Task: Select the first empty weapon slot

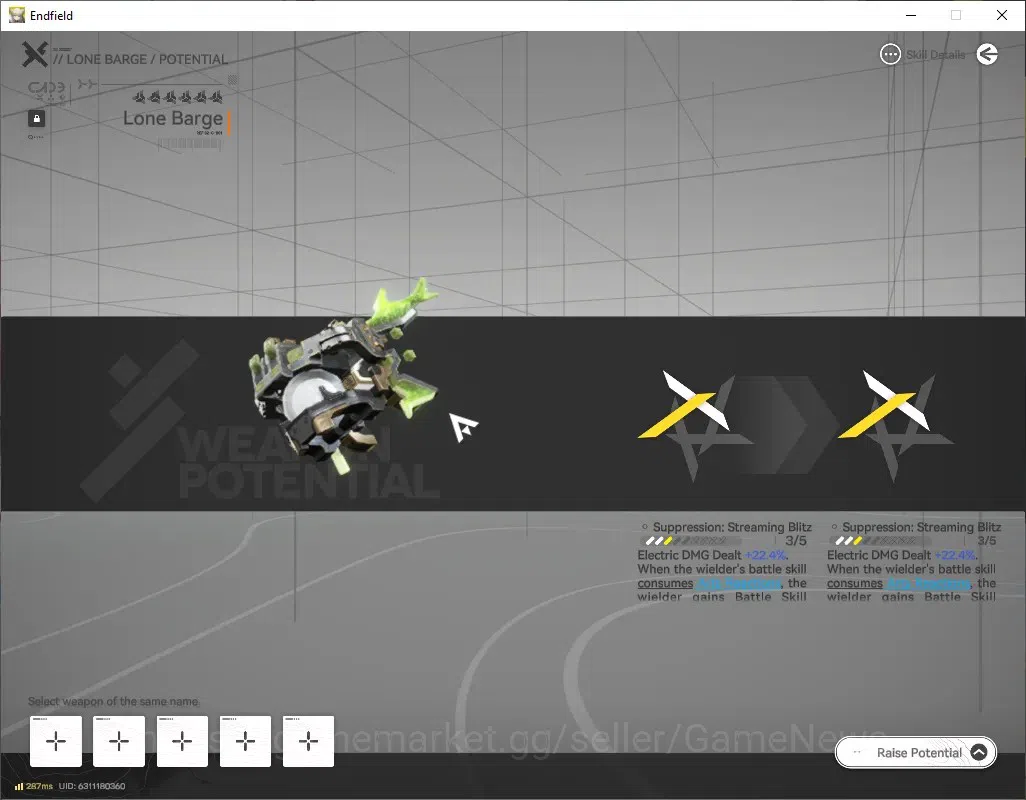Action: coord(56,741)
